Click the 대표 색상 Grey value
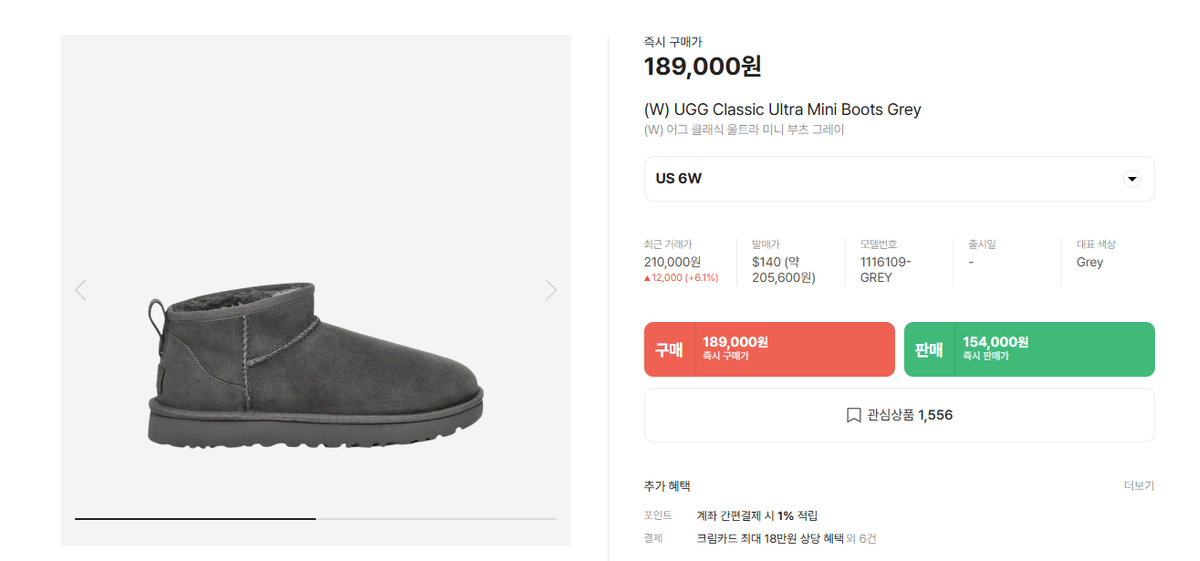The image size is (1200, 561). click(x=1090, y=262)
